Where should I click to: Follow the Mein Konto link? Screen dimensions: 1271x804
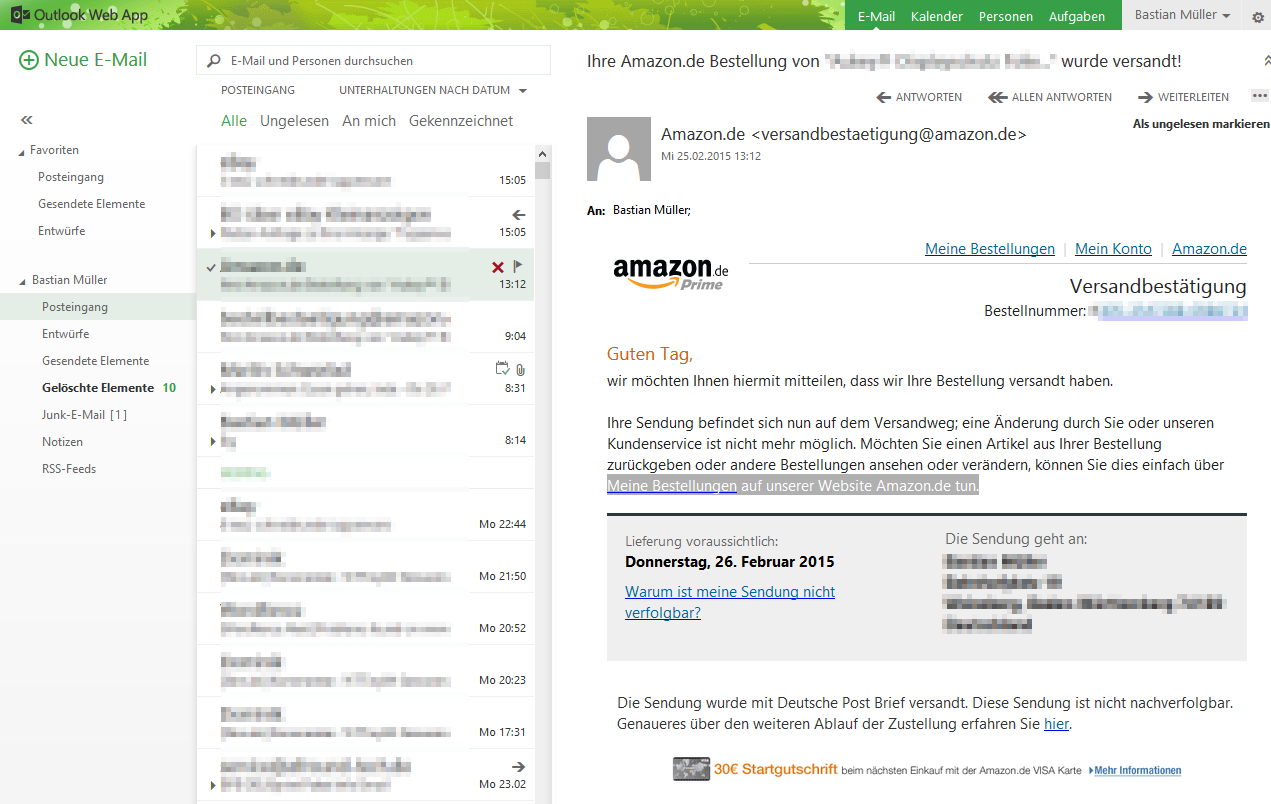pos(1113,249)
